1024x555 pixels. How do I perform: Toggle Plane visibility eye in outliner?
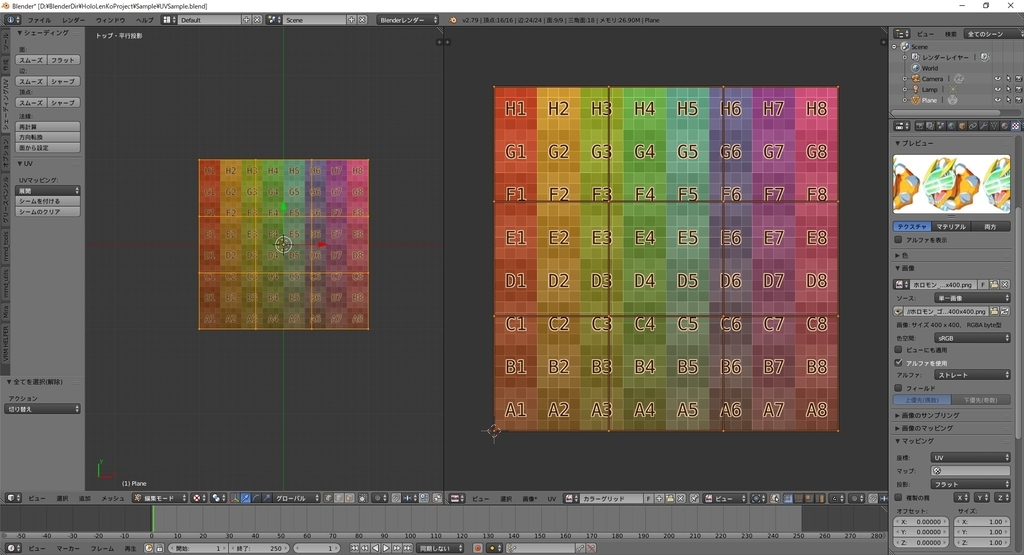coord(997,100)
